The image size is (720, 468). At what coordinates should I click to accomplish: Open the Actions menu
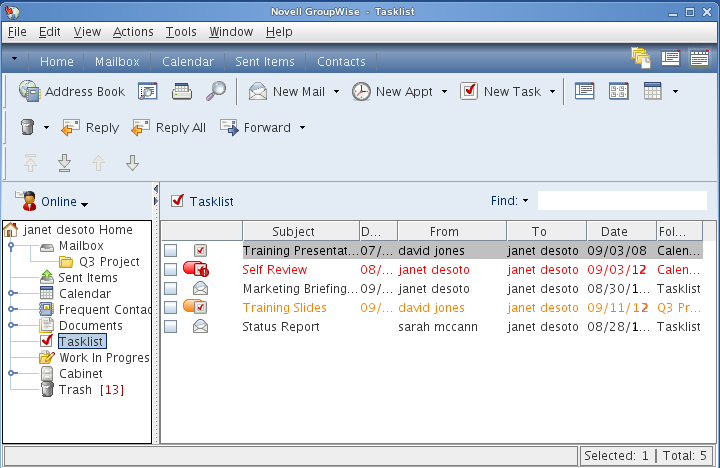133,32
